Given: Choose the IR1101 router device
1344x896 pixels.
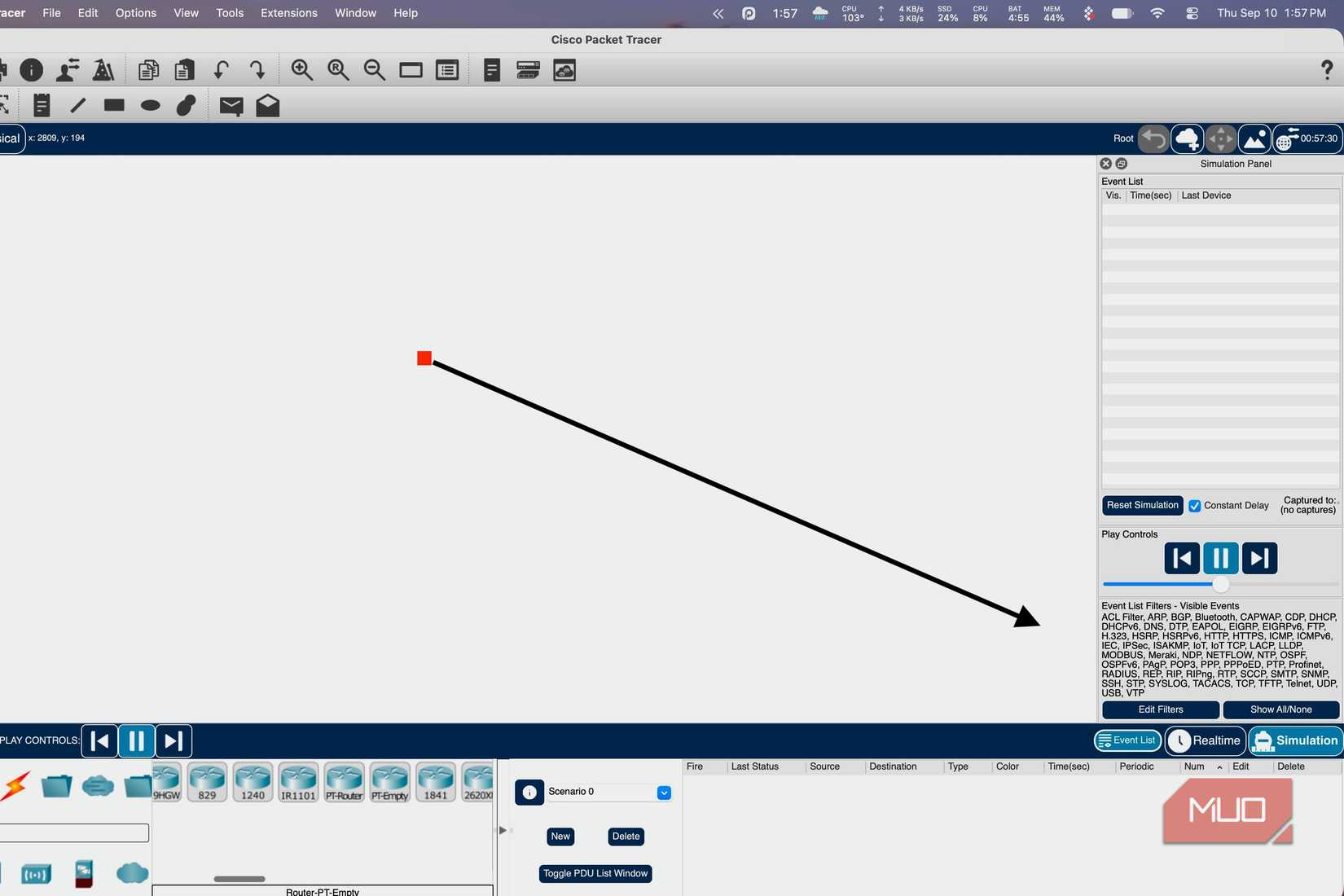Looking at the screenshot, I should click(x=298, y=783).
